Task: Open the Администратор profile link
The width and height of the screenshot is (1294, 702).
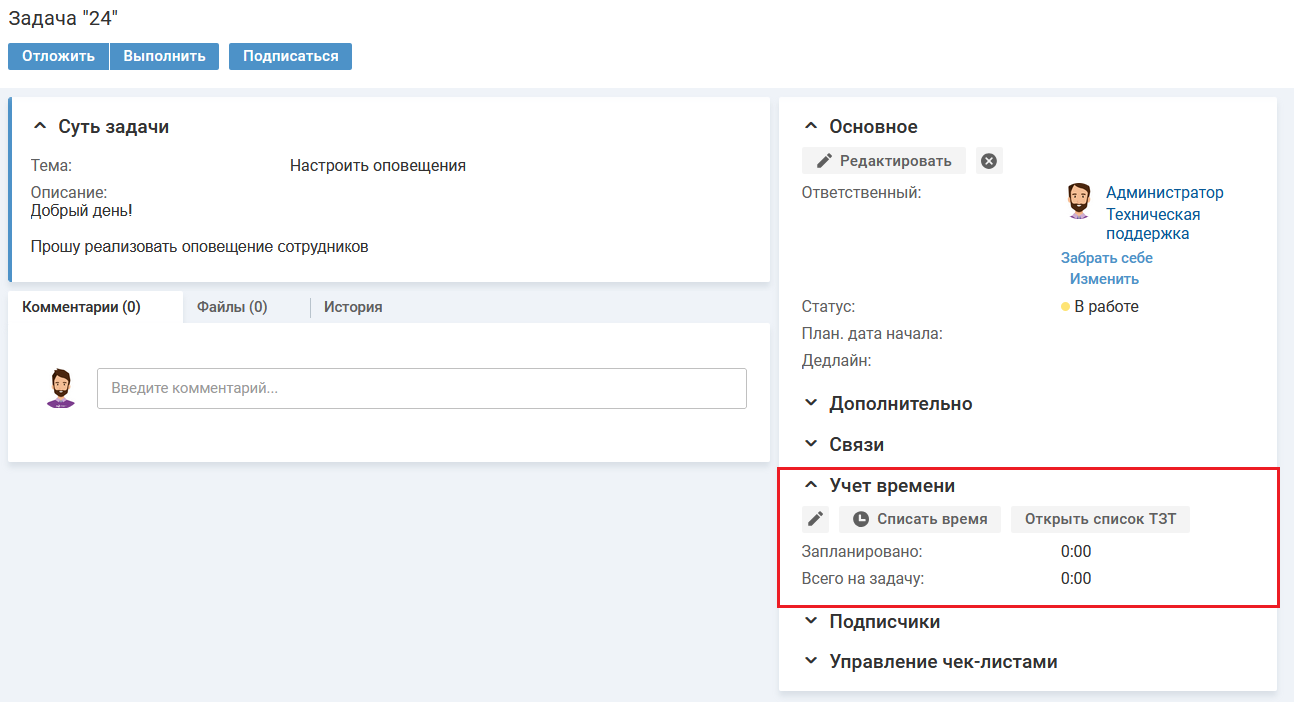Action: point(1164,193)
